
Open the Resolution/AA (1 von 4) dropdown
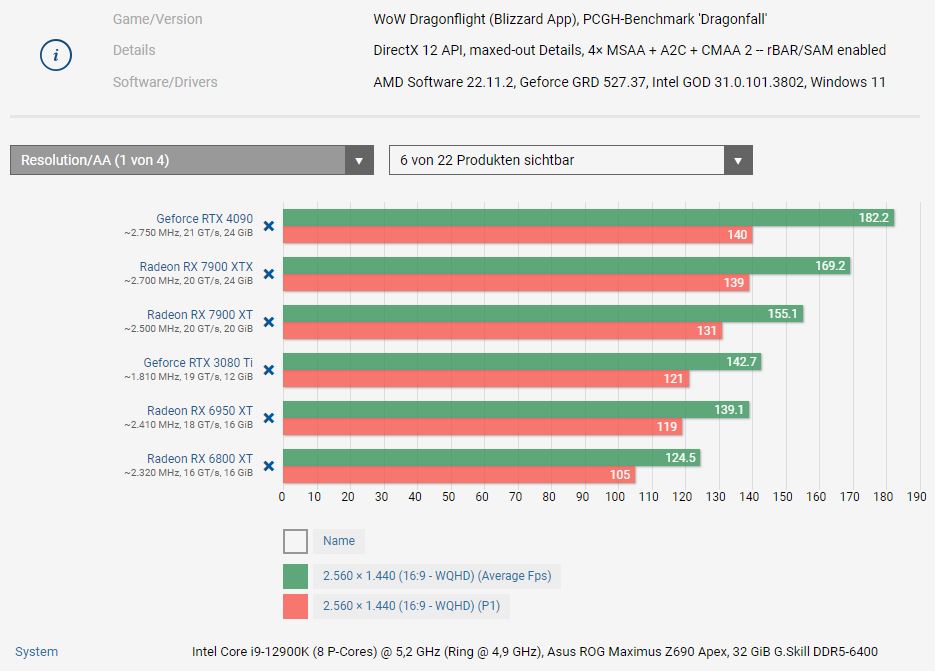192,160
